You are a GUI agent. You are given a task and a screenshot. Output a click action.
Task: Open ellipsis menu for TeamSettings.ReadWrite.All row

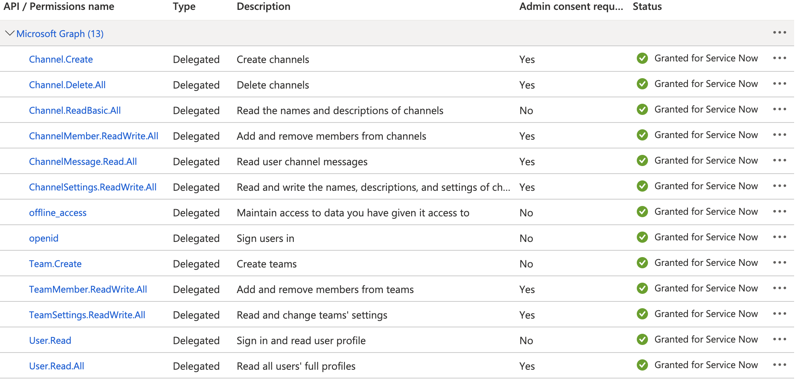point(779,314)
